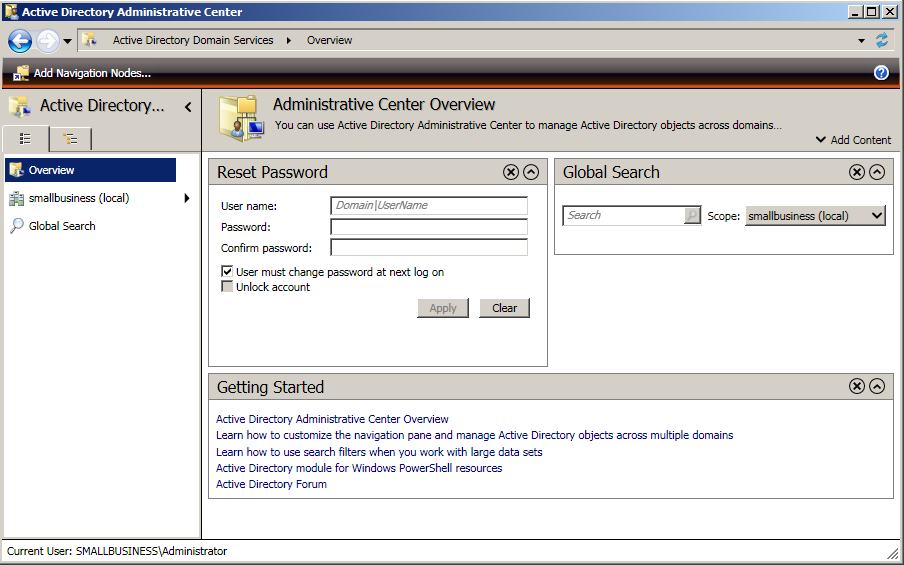Switch to the List View tab
904x565 pixels.
(x=25, y=139)
